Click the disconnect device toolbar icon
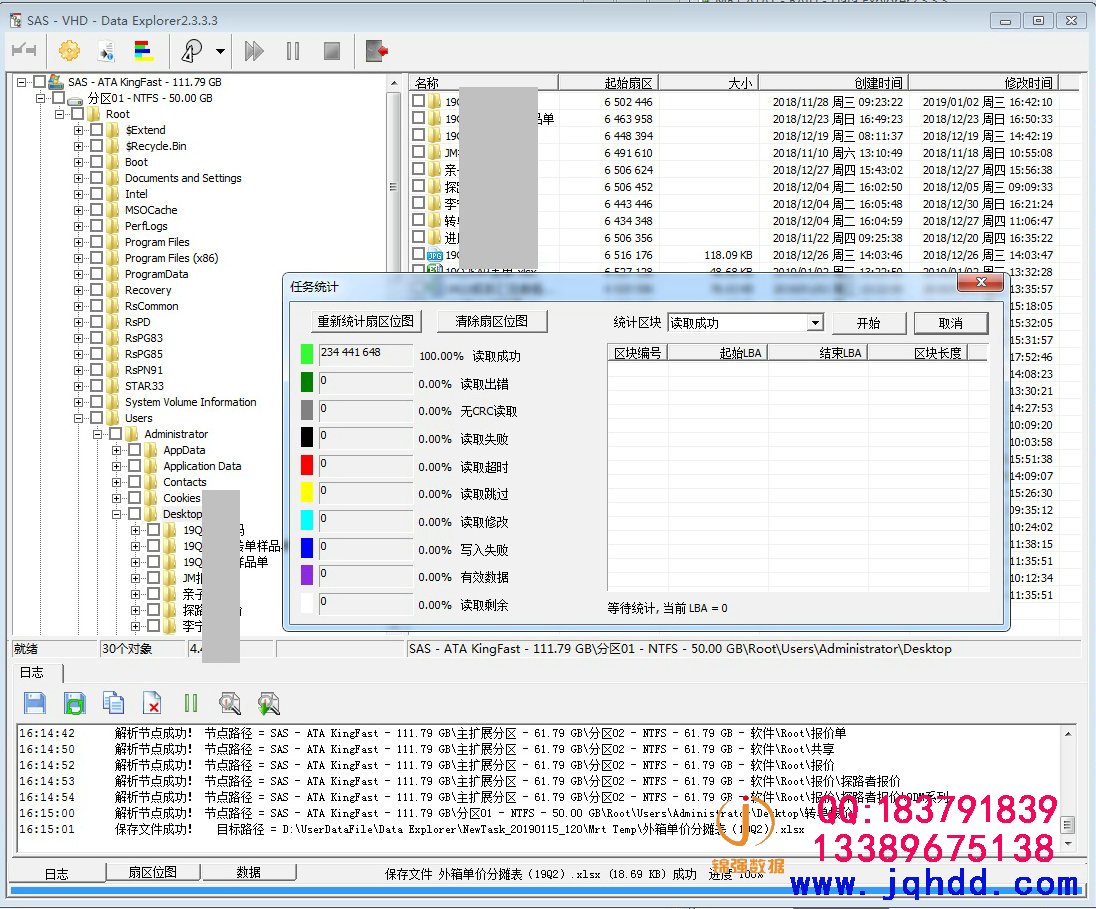The width and height of the screenshot is (1096, 909). click(x=24, y=50)
